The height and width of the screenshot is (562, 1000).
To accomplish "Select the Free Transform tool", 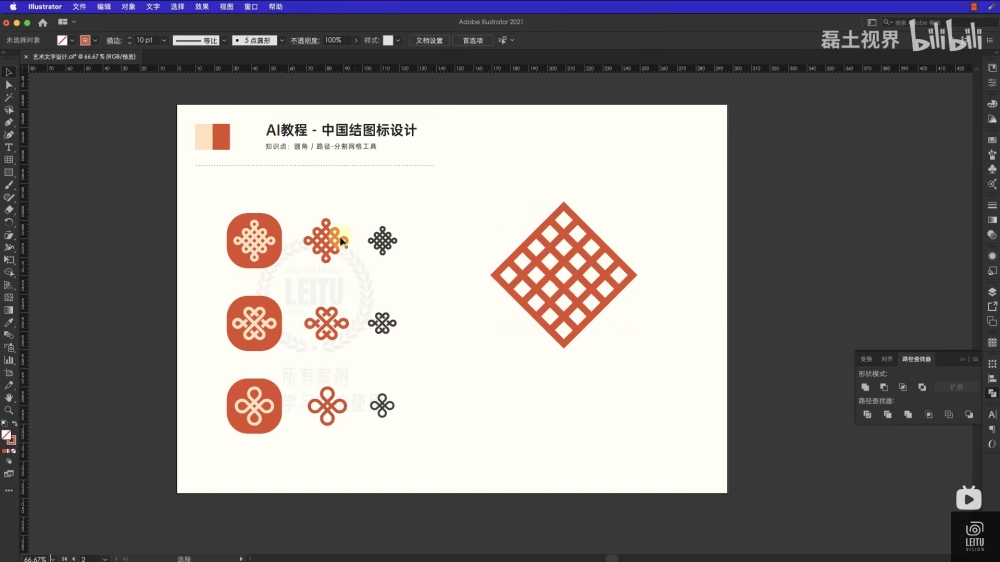I will [x=9, y=260].
